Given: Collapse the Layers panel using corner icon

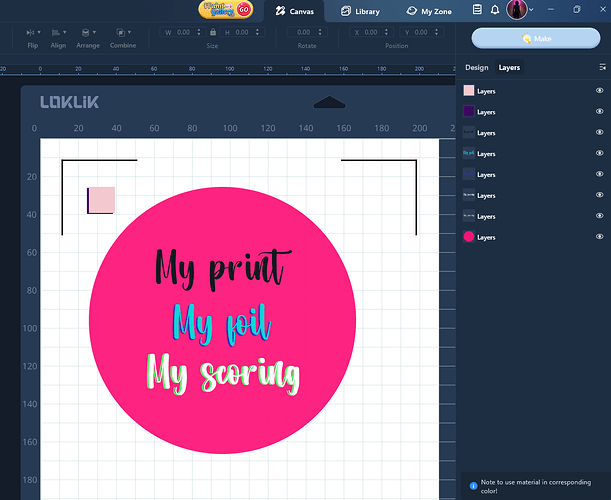Looking at the screenshot, I should [602, 67].
